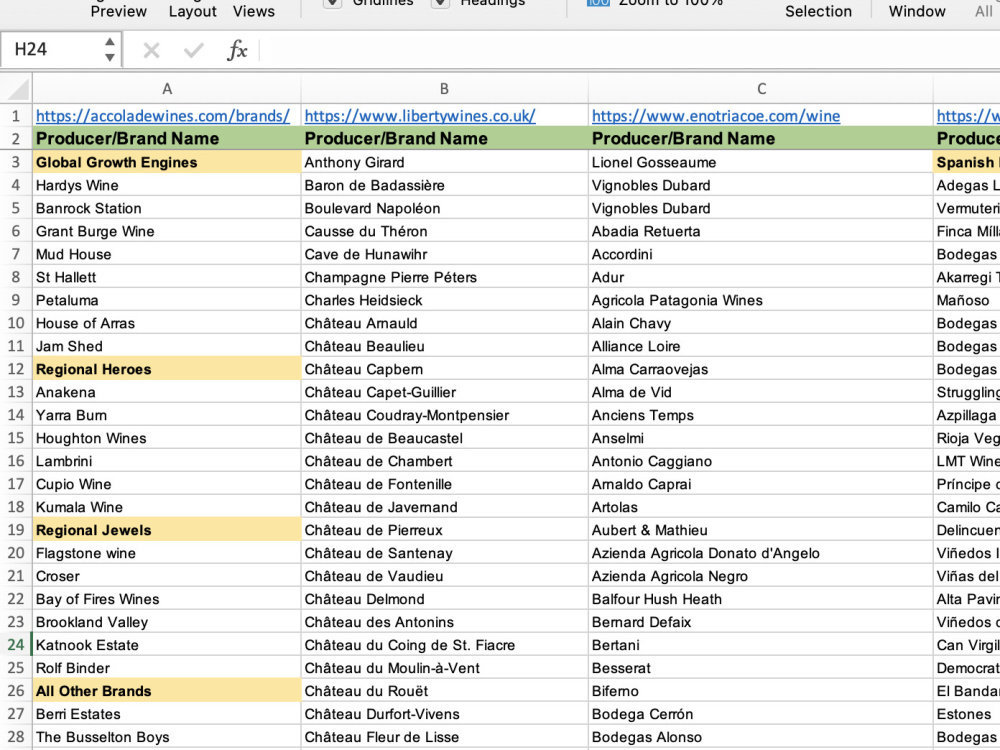This screenshot has height=750, width=1000.
Task: Select the Banrock Station cell
Action: click(166, 208)
